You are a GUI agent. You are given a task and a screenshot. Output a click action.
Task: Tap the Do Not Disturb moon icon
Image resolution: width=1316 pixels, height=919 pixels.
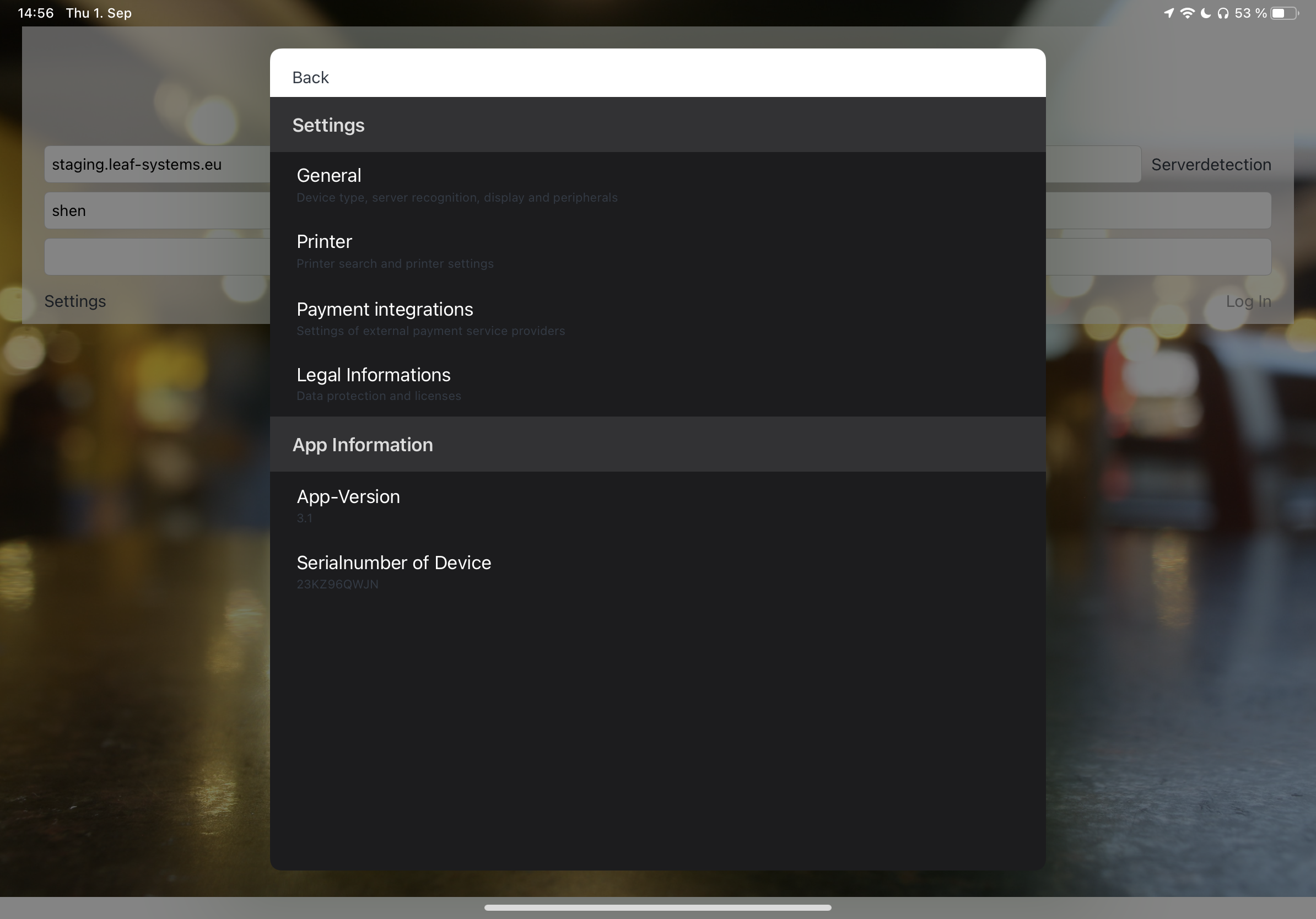point(1205,13)
